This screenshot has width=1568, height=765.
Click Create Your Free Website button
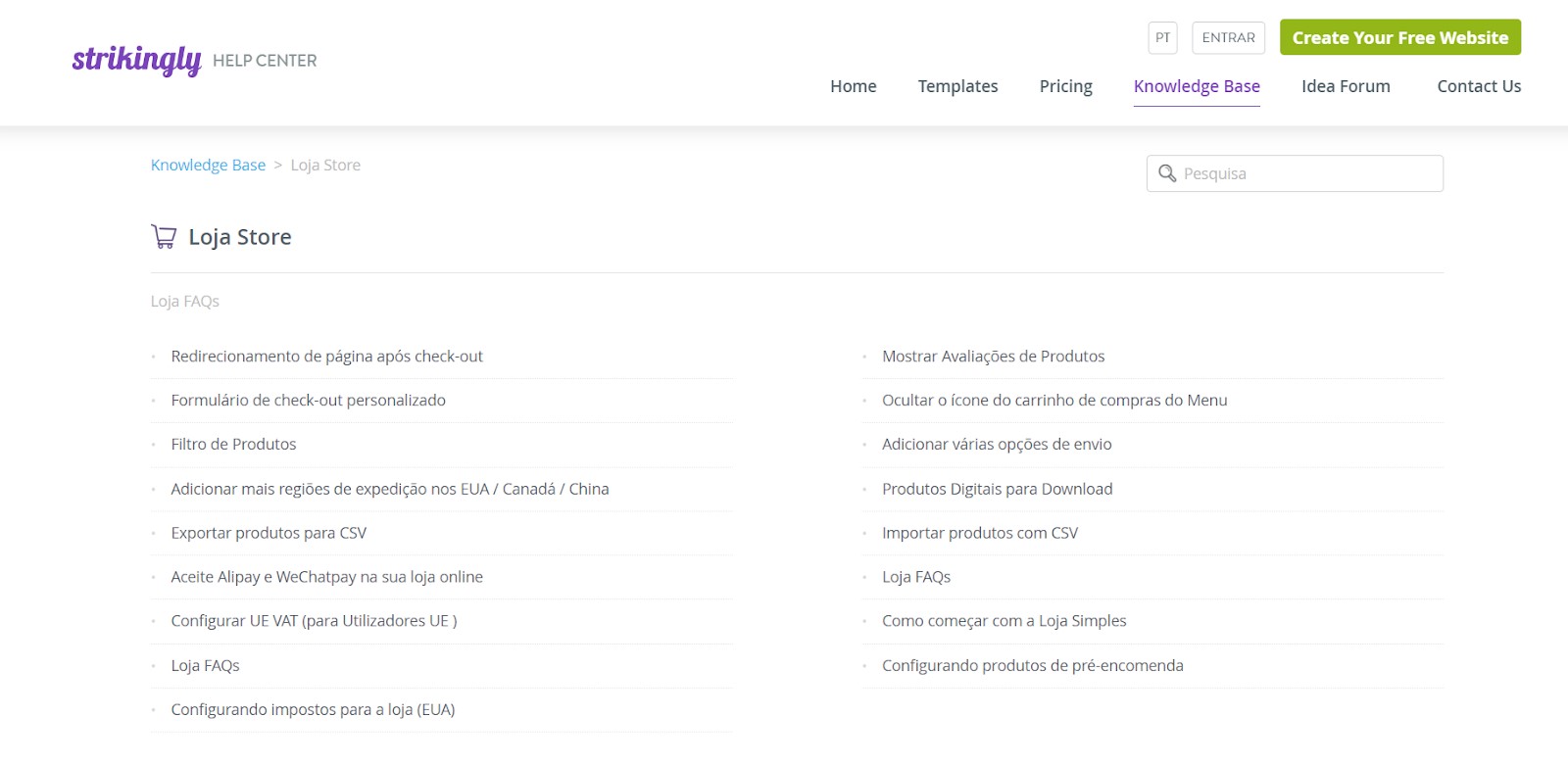1399,38
